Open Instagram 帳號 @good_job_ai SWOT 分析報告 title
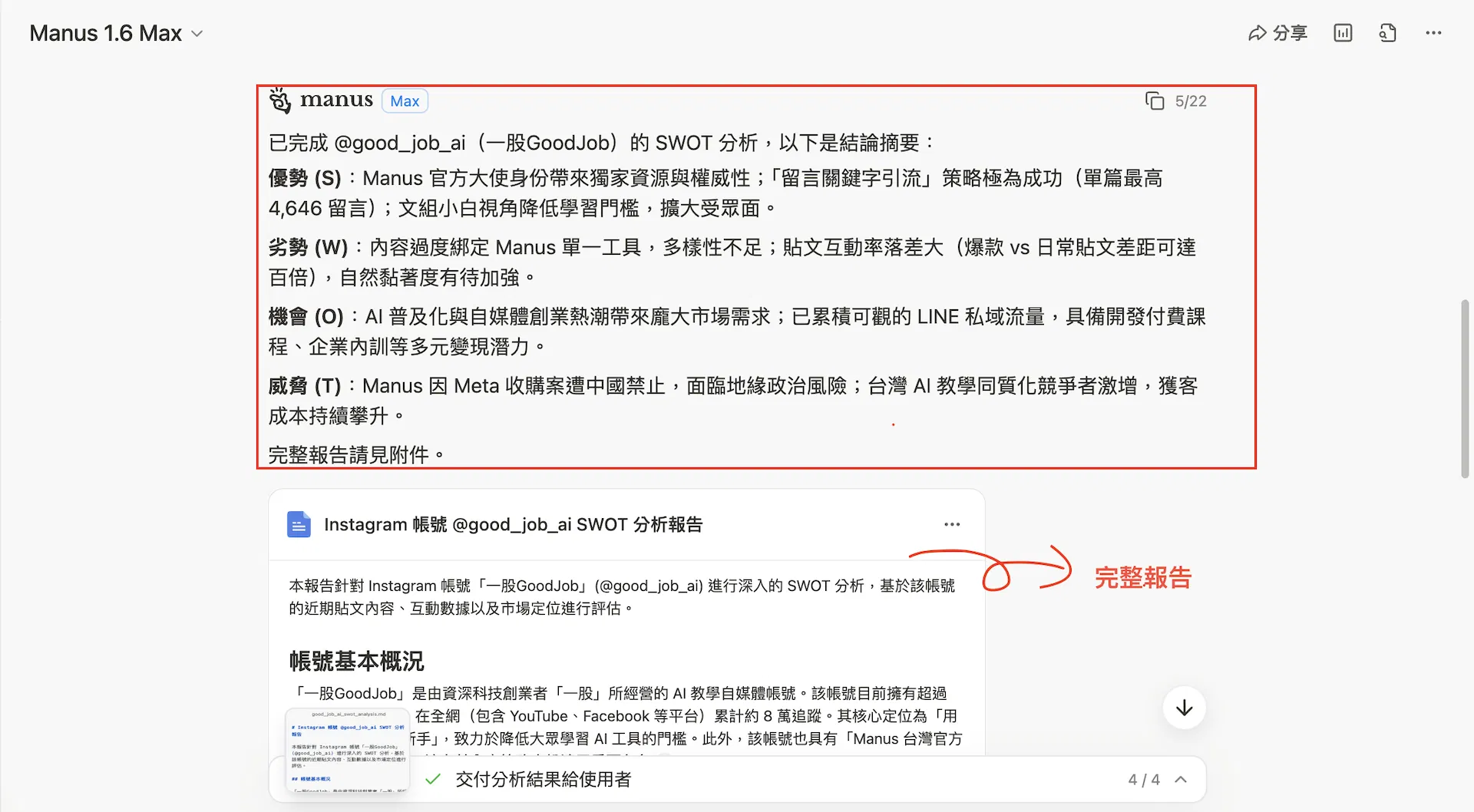 pyautogui.click(x=513, y=525)
